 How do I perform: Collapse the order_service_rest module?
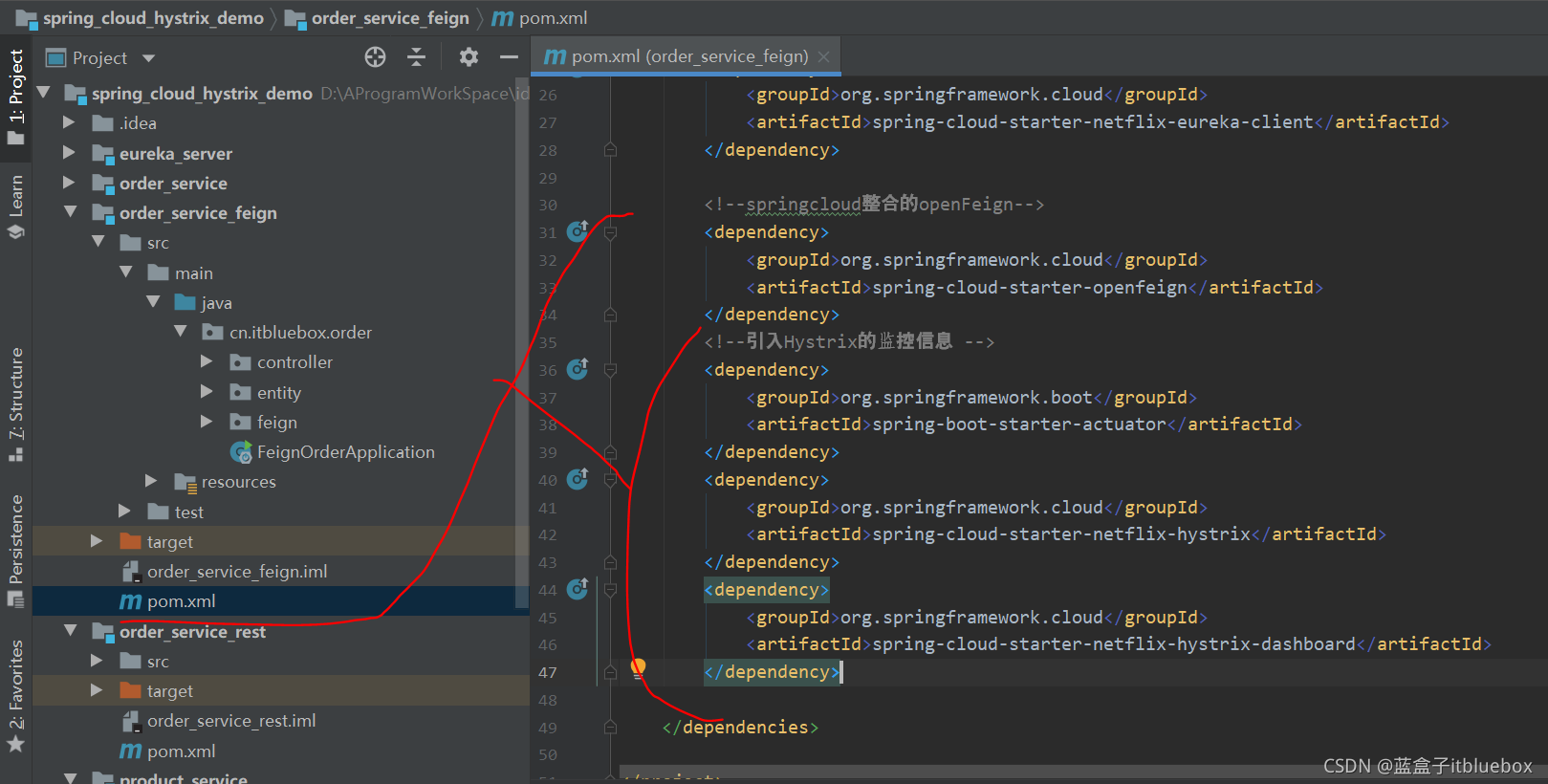70,631
